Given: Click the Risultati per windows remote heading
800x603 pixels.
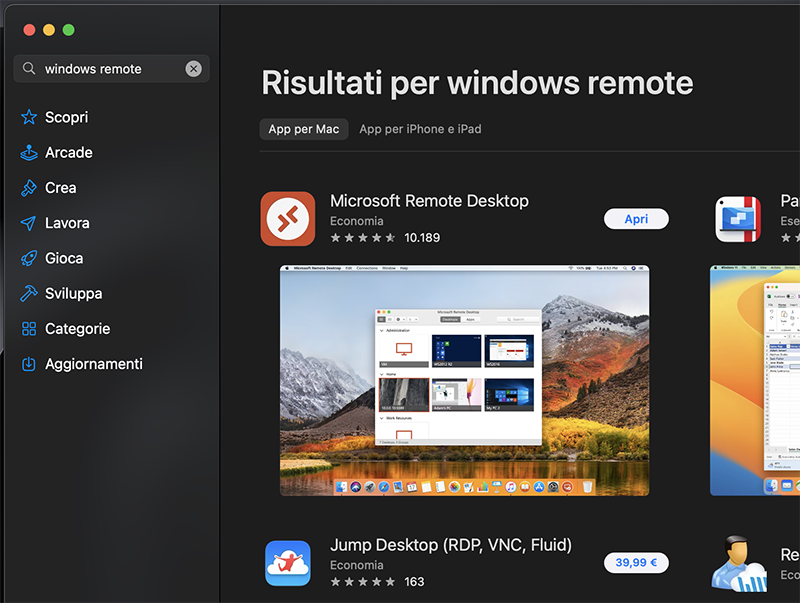Looking at the screenshot, I should pyautogui.click(x=478, y=83).
